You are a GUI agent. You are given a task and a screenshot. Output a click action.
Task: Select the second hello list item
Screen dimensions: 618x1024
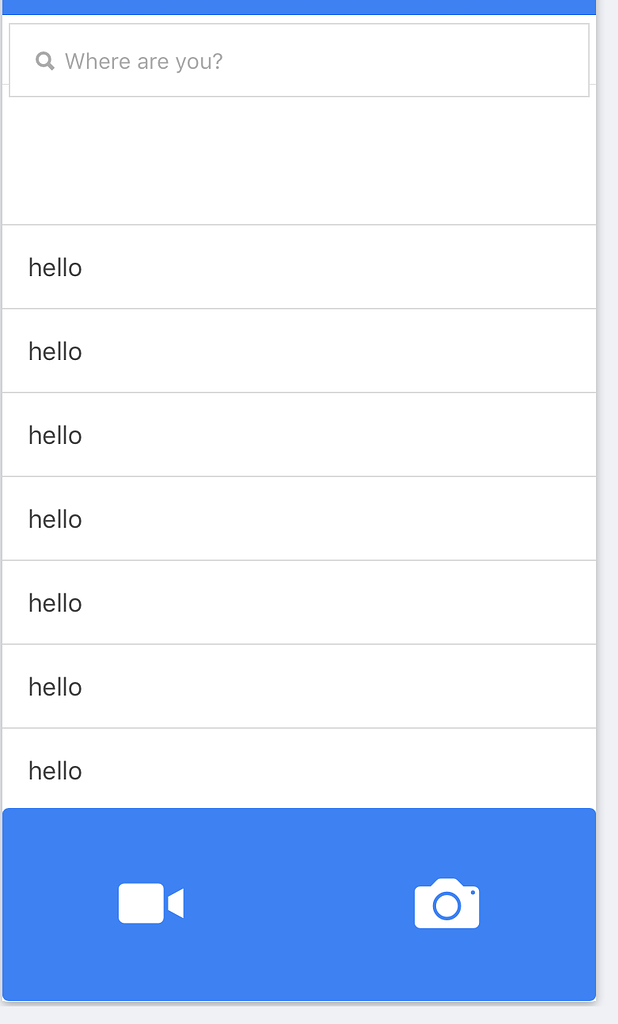299,351
